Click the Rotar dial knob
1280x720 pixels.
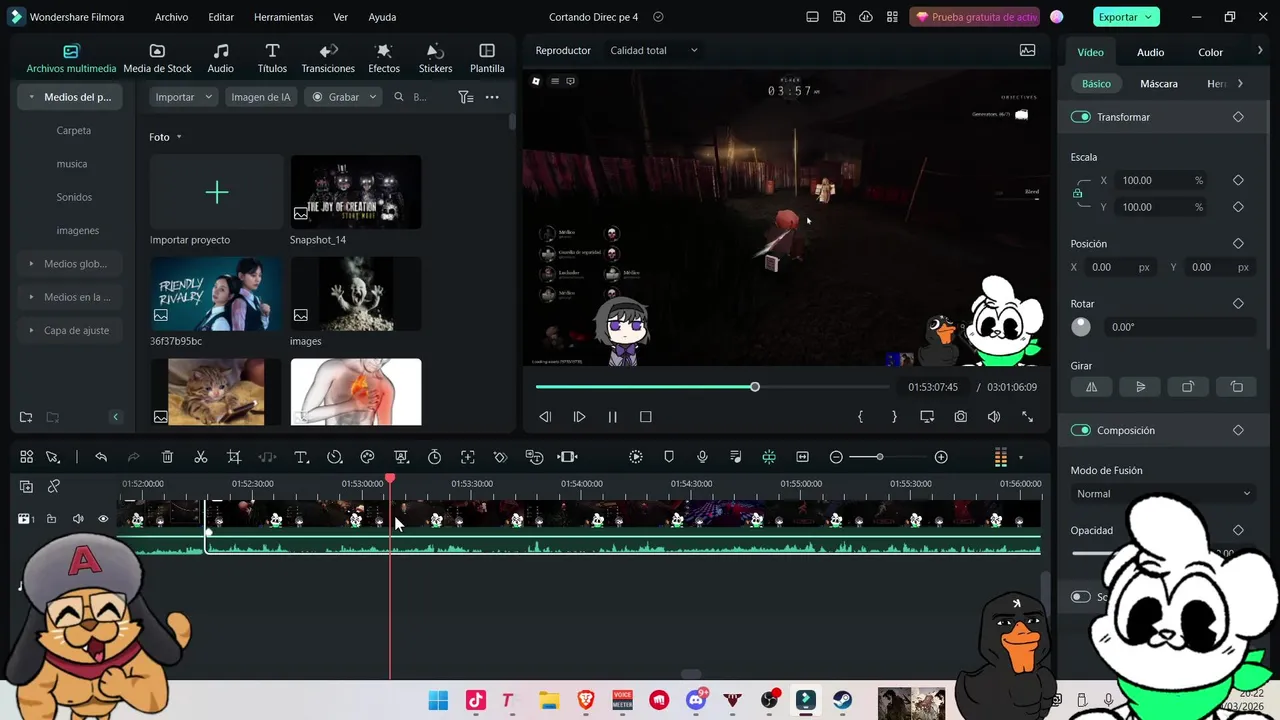coord(1081,327)
